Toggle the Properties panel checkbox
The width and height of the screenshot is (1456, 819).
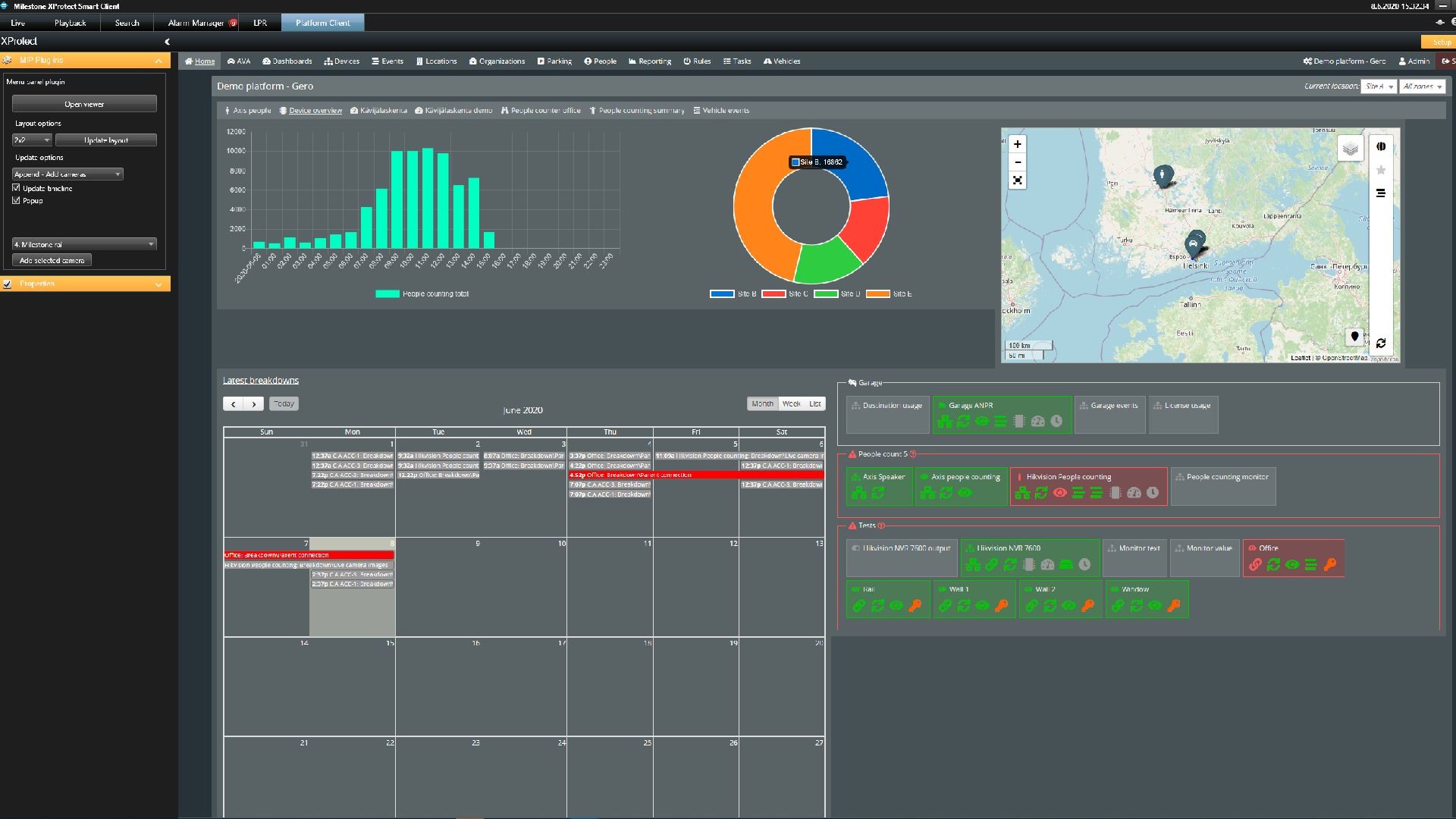click(8, 284)
